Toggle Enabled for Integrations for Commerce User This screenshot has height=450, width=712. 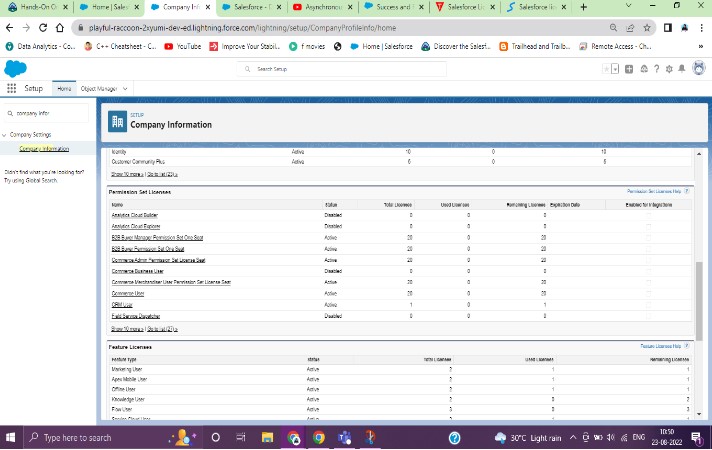[648, 293]
